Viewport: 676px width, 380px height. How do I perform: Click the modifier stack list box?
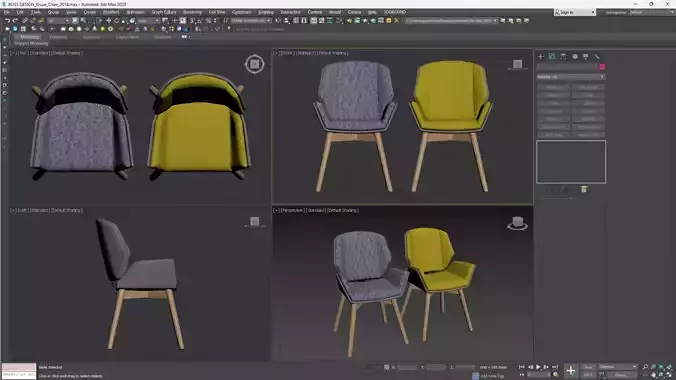tap(571, 162)
